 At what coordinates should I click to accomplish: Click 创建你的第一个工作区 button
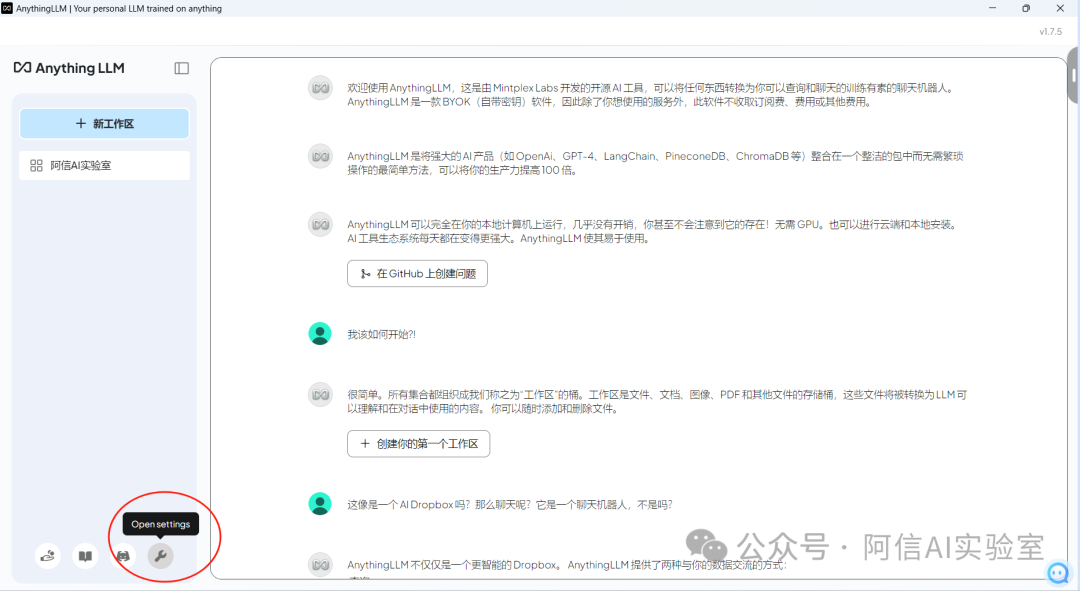point(419,444)
